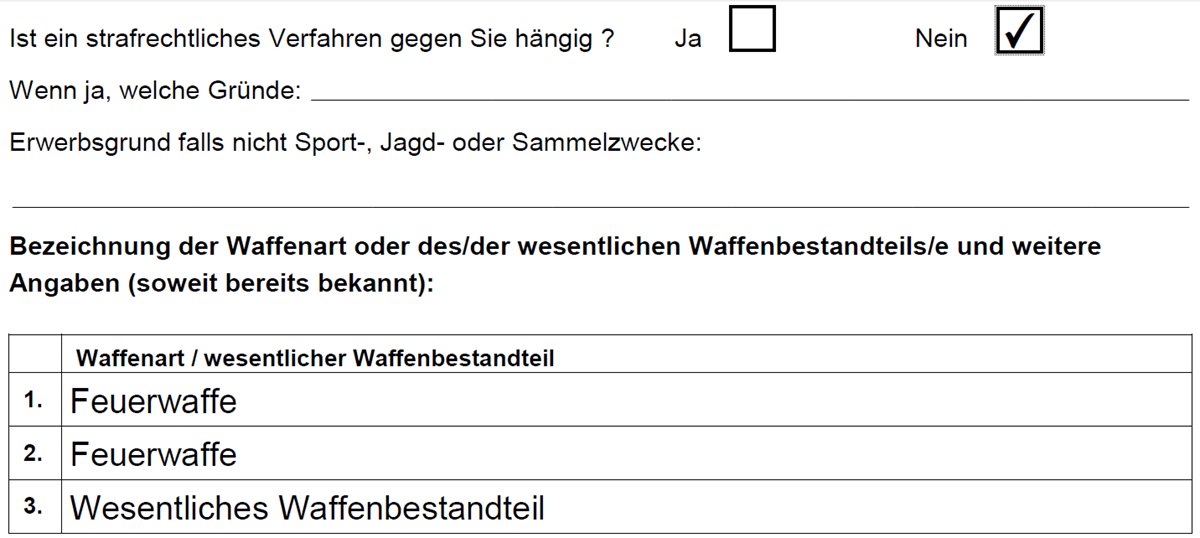Open row 1 'Feuerwaffe' weapon type field
The image size is (1200, 538).
[627, 400]
